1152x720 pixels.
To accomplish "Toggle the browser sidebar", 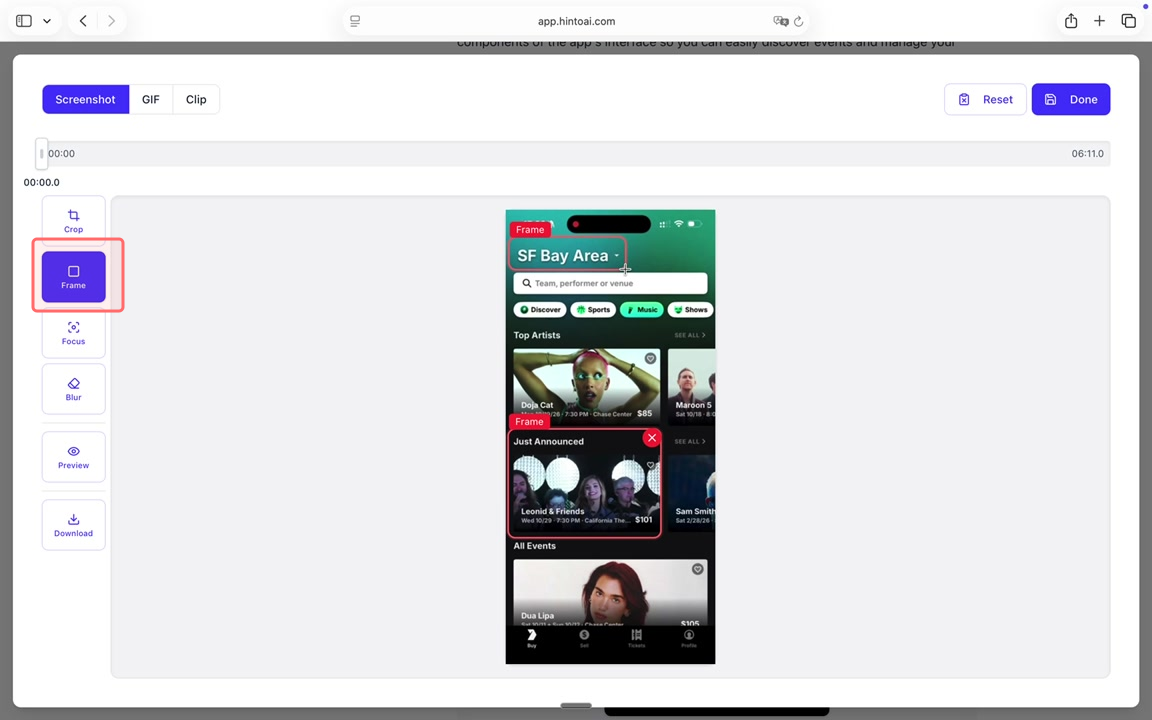I will coord(24,21).
